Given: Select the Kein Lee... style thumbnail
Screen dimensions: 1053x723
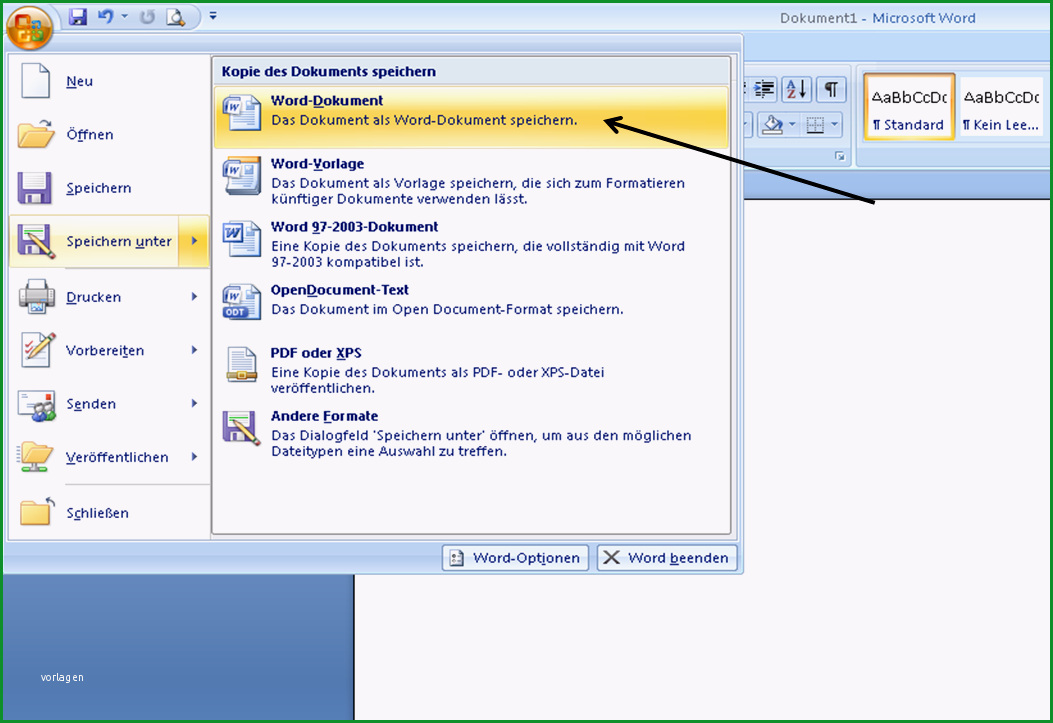Looking at the screenshot, I should (1002, 107).
